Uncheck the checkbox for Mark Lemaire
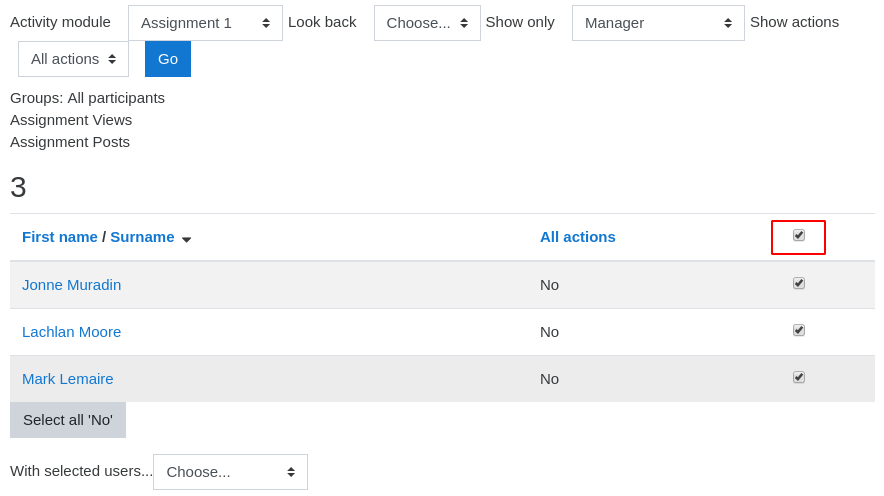Screen dimensions: 884x496 click(x=798, y=378)
